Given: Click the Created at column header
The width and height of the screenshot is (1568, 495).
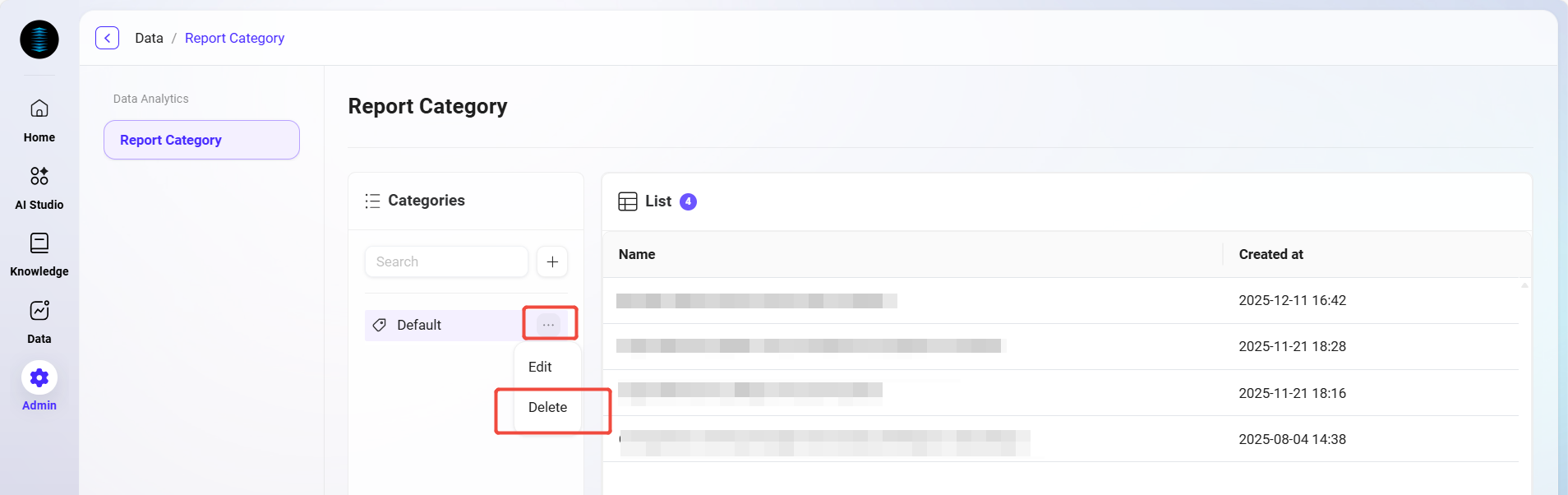Looking at the screenshot, I should coord(1271,254).
